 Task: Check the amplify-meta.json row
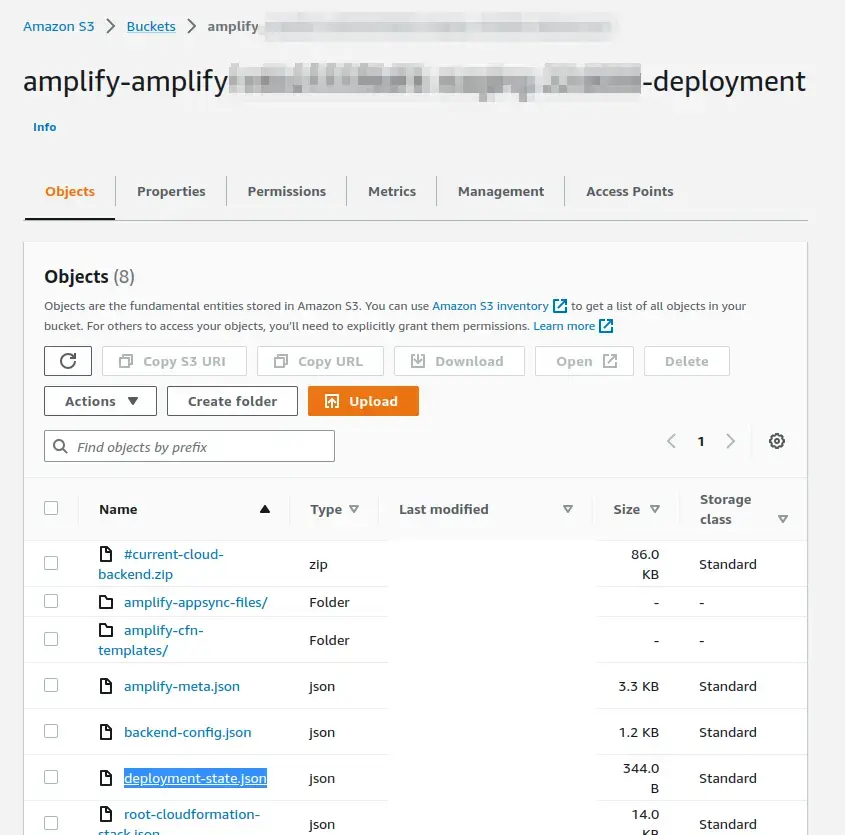pos(51,685)
